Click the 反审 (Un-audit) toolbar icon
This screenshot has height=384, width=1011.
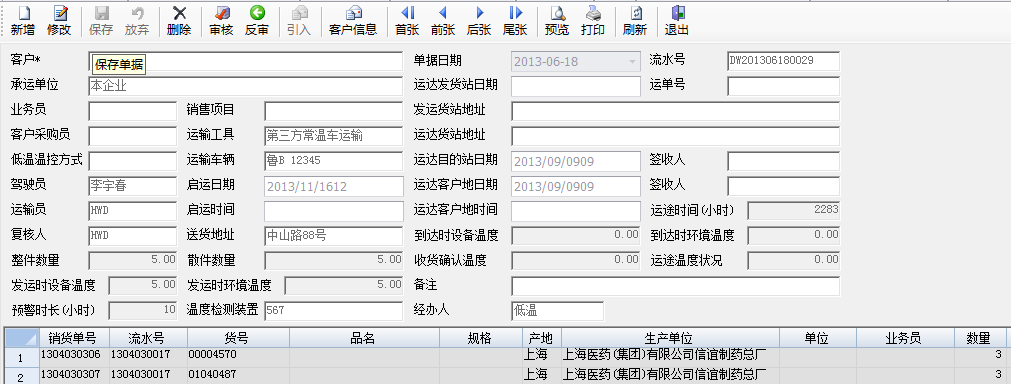257,21
